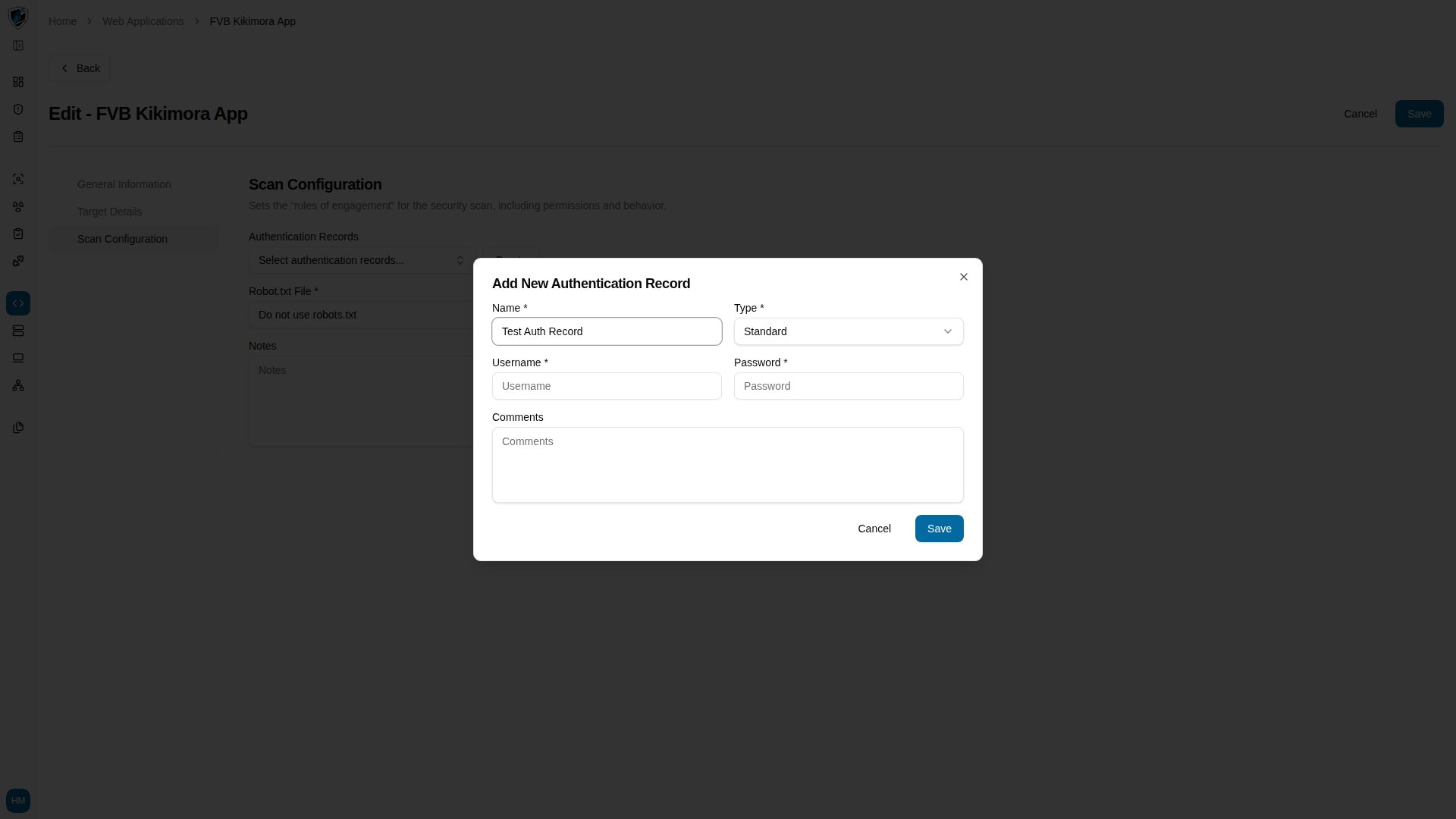Image resolution: width=1456 pixels, height=819 pixels.
Task: Click Save in the dialog
Action: tap(940, 529)
